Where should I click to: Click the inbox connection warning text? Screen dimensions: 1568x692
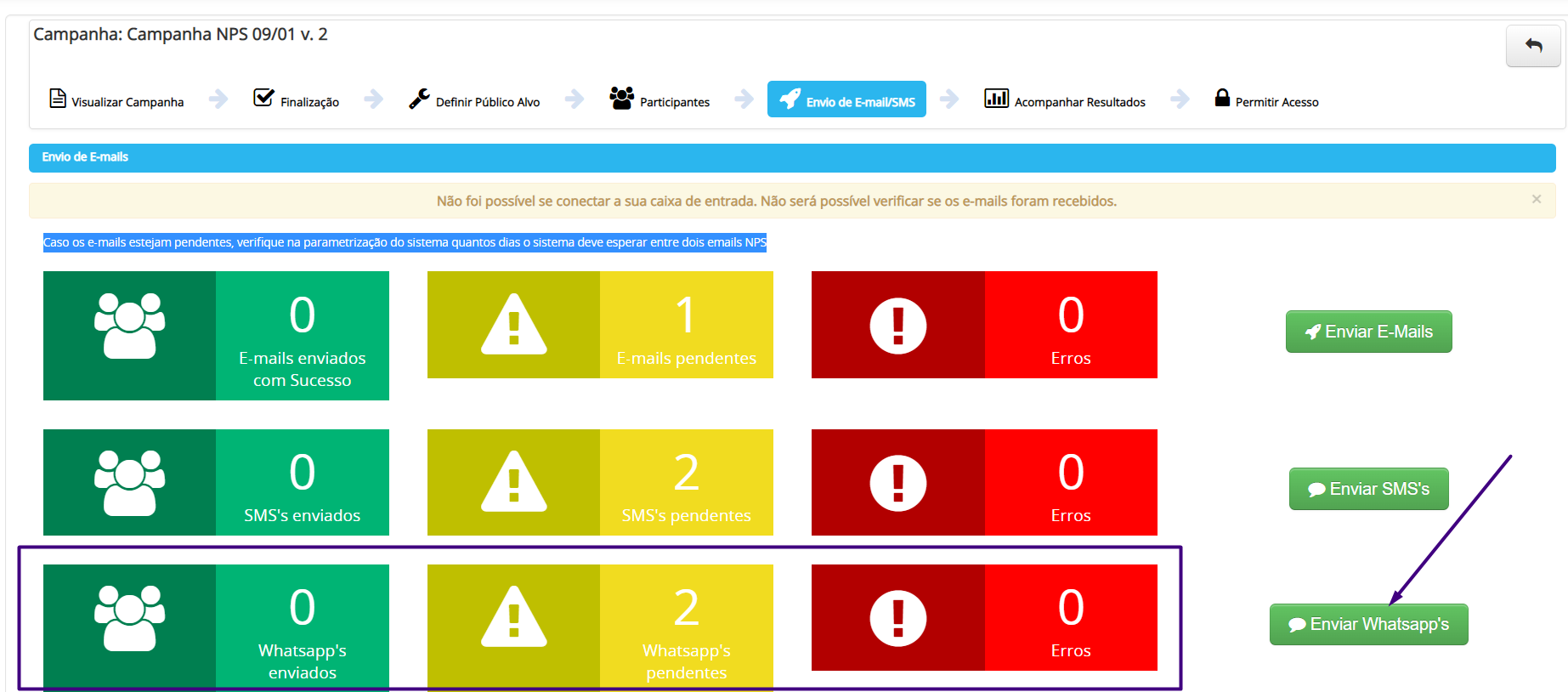tap(776, 201)
